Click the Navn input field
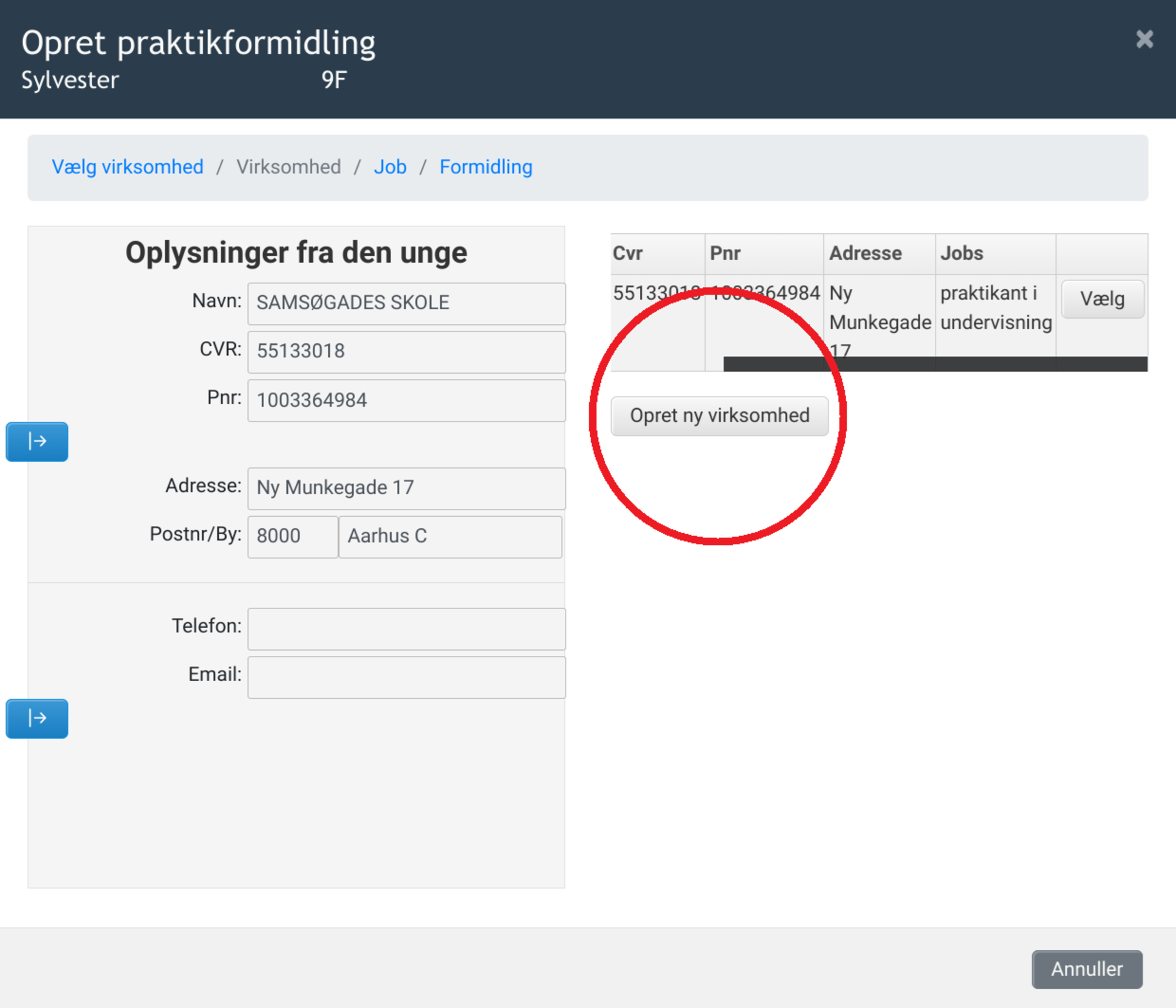Viewport: 1176px width, 1008px height. (406, 303)
